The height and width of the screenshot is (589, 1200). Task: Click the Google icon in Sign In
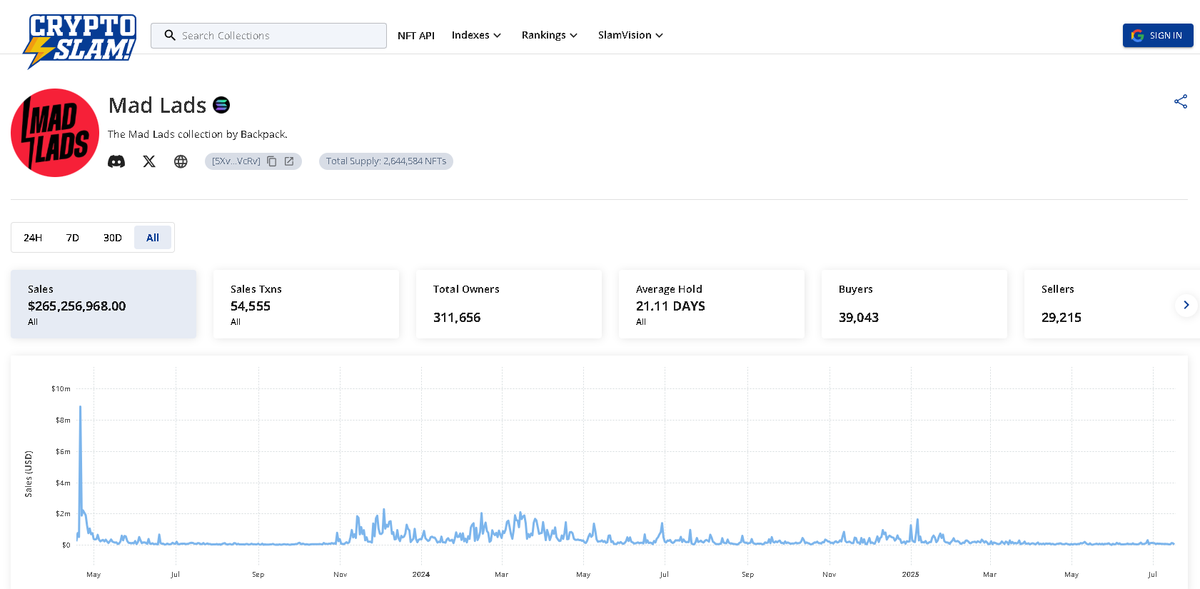1137,36
